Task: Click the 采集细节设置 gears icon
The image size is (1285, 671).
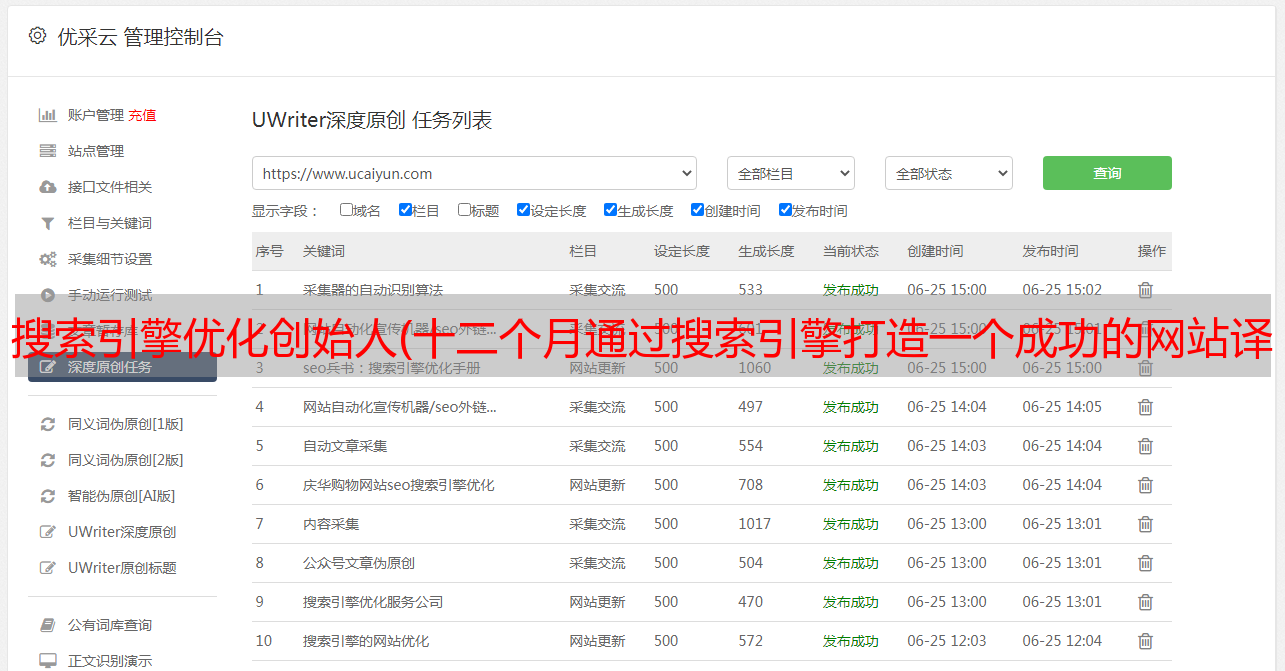Action: pyautogui.click(x=47, y=259)
